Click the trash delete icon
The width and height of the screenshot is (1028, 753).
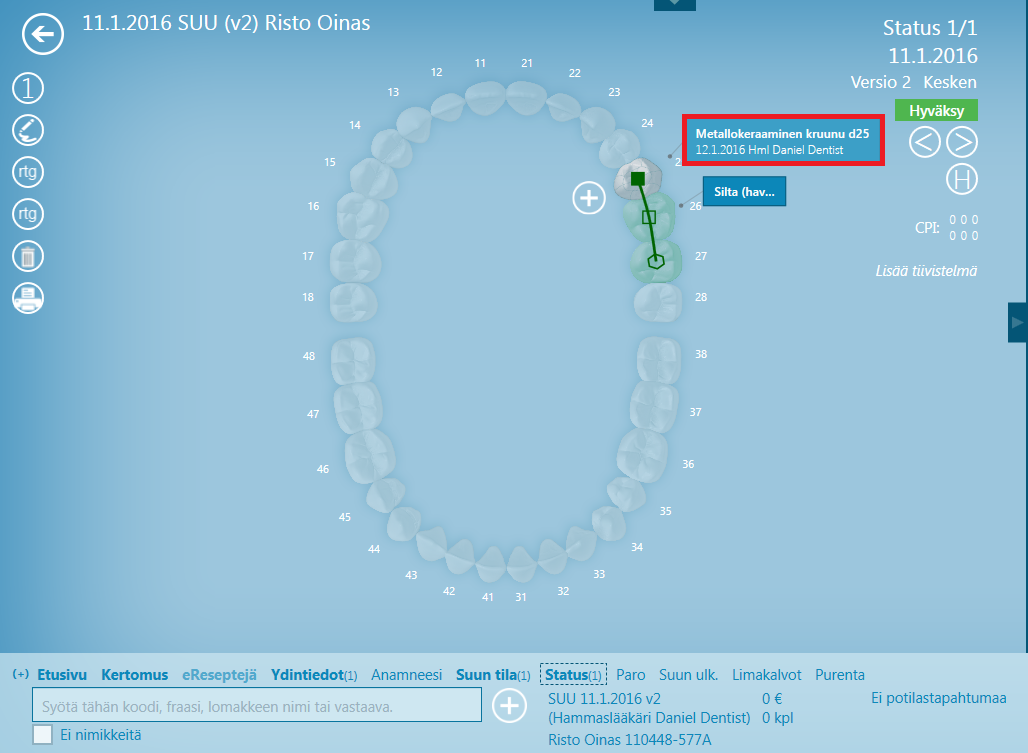tap(28, 256)
